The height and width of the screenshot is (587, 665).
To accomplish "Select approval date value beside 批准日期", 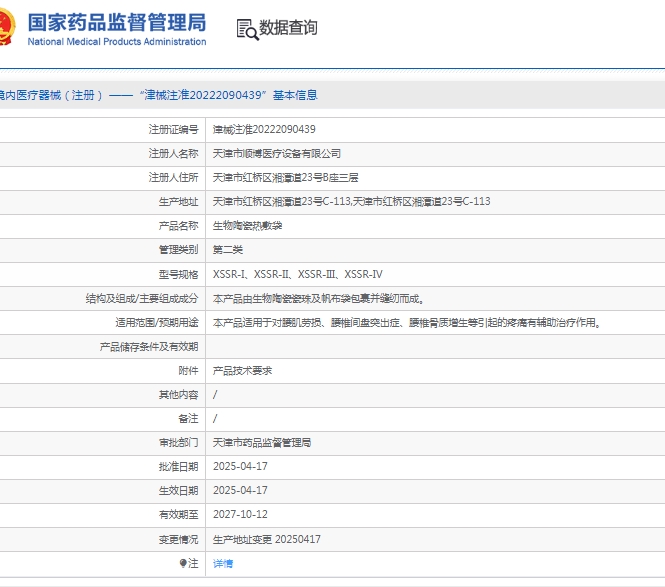I will click(x=240, y=466).
